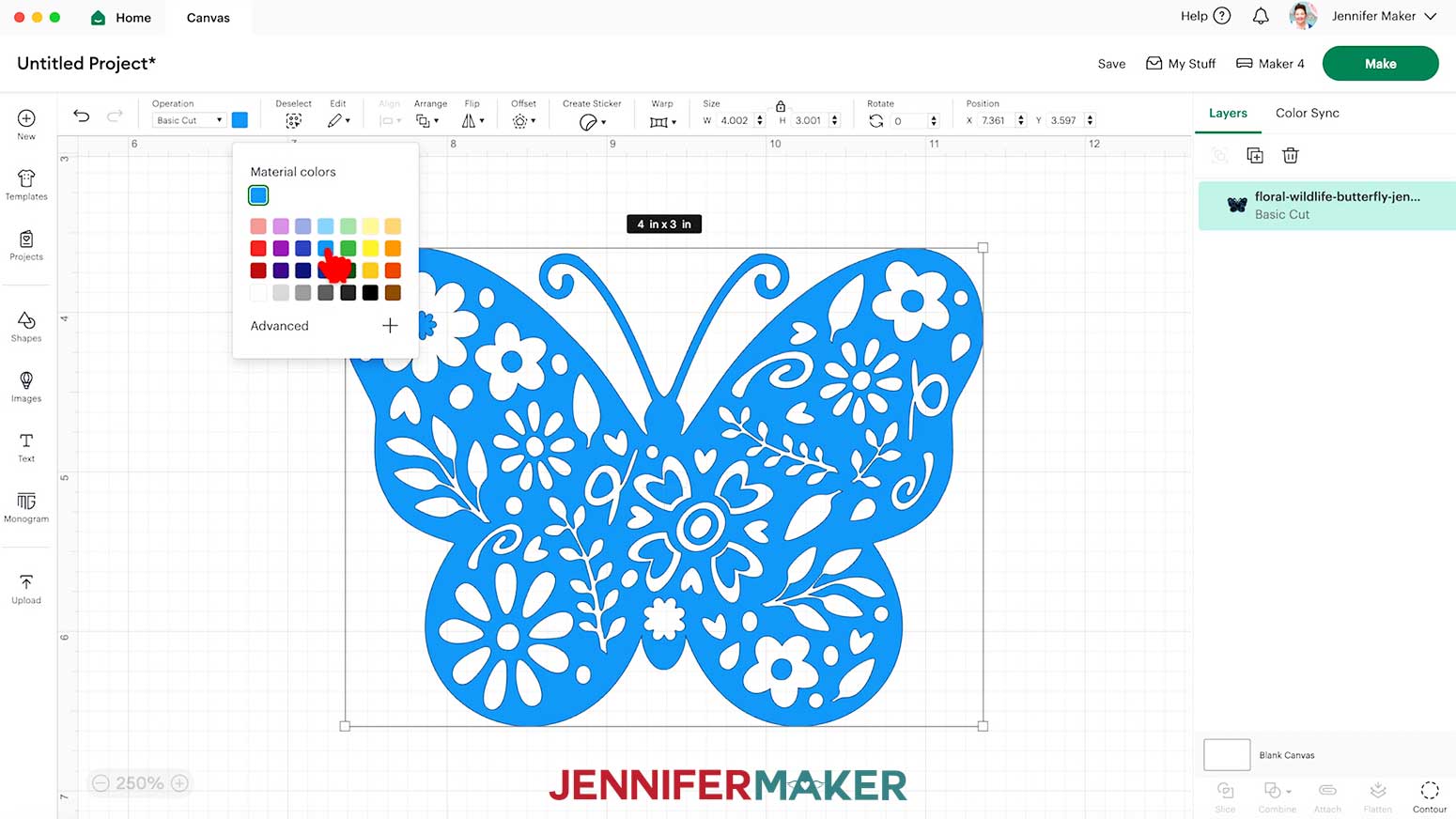Undo the last action
This screenshot has width=1456, height=819.
(x=82, y=116)
